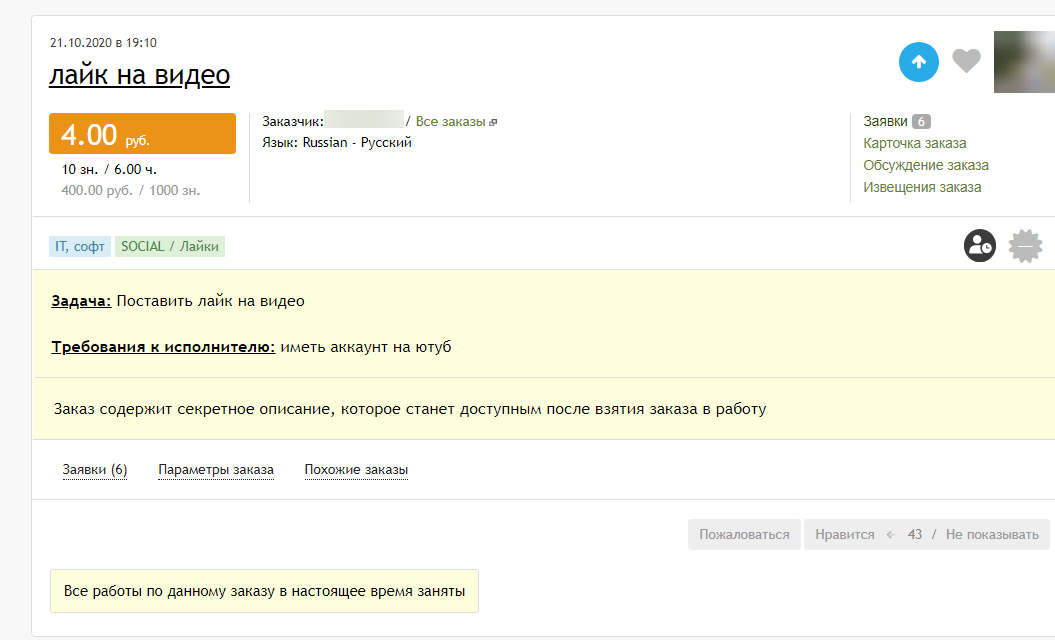Image resolution: width=1055 pixels, height=640 pixels.
Task: Add order to favorites with heart icon
Action: (966, 62)
